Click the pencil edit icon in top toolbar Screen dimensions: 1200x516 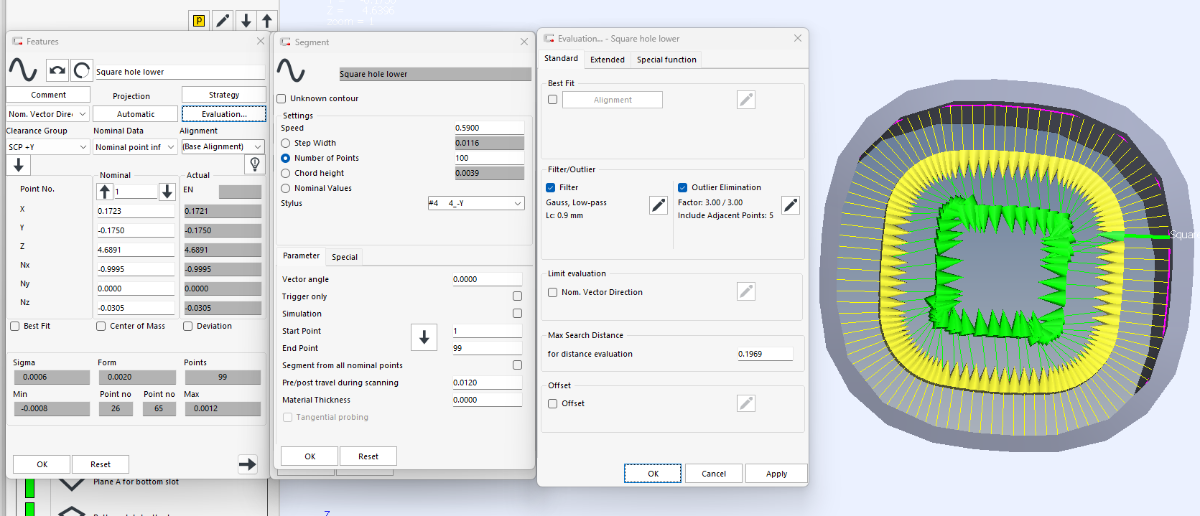click(223, 20)
